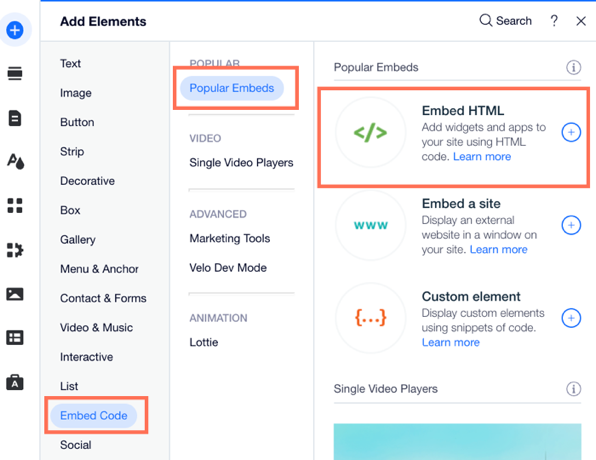Select Popular Embeds subcategory
596x460 pixels.
coord(231,88)
